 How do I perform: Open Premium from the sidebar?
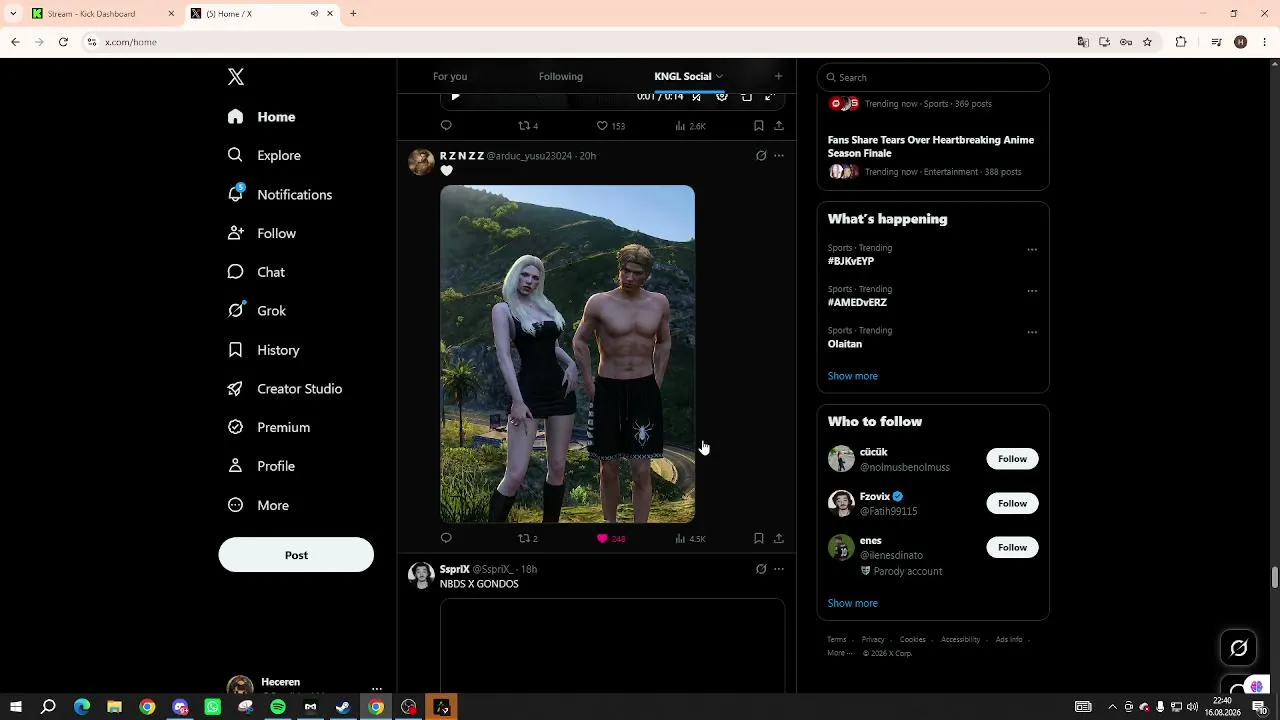(x=268, y=427)
